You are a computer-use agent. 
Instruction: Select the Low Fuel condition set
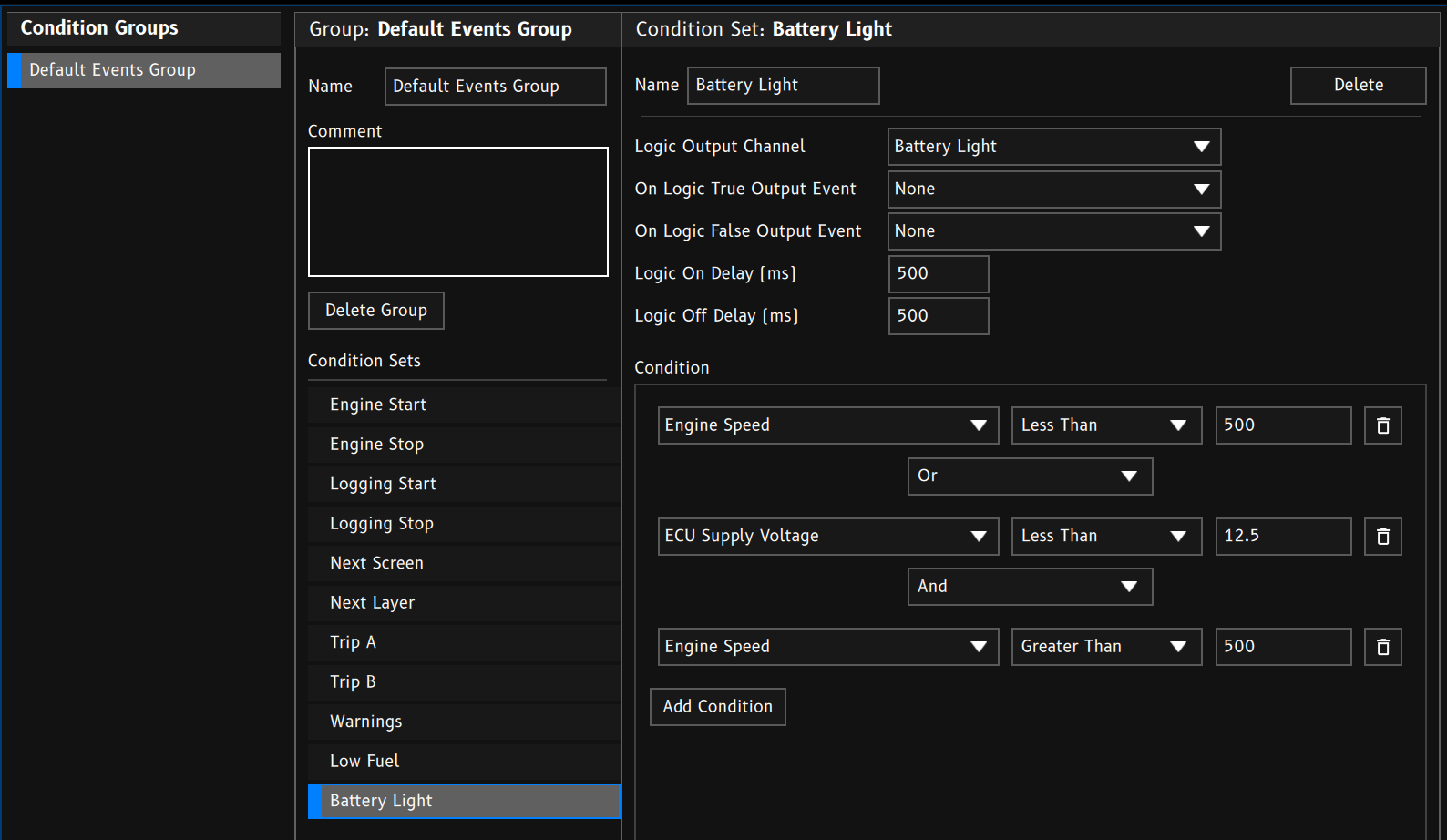click(464, 762)
